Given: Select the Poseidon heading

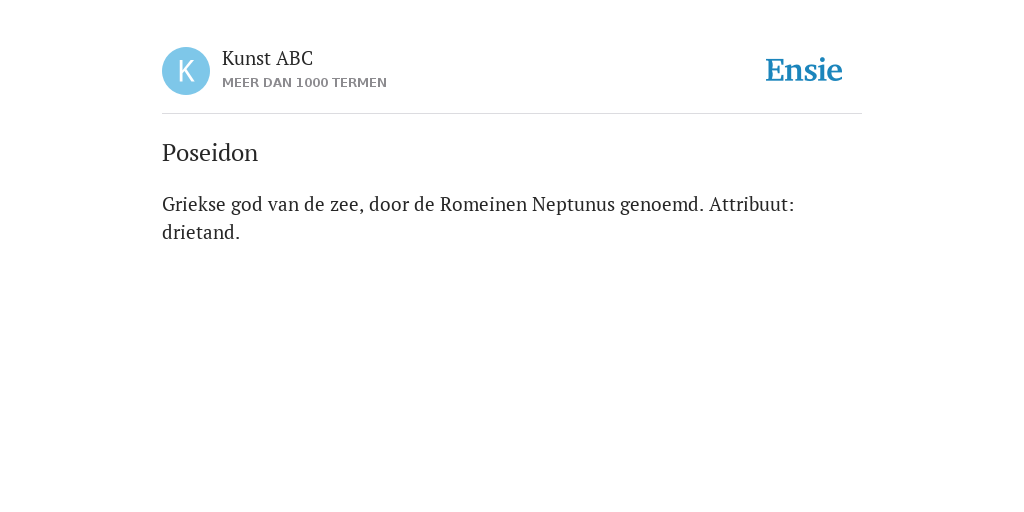Looking at the screenshot, I should [210, 153].
